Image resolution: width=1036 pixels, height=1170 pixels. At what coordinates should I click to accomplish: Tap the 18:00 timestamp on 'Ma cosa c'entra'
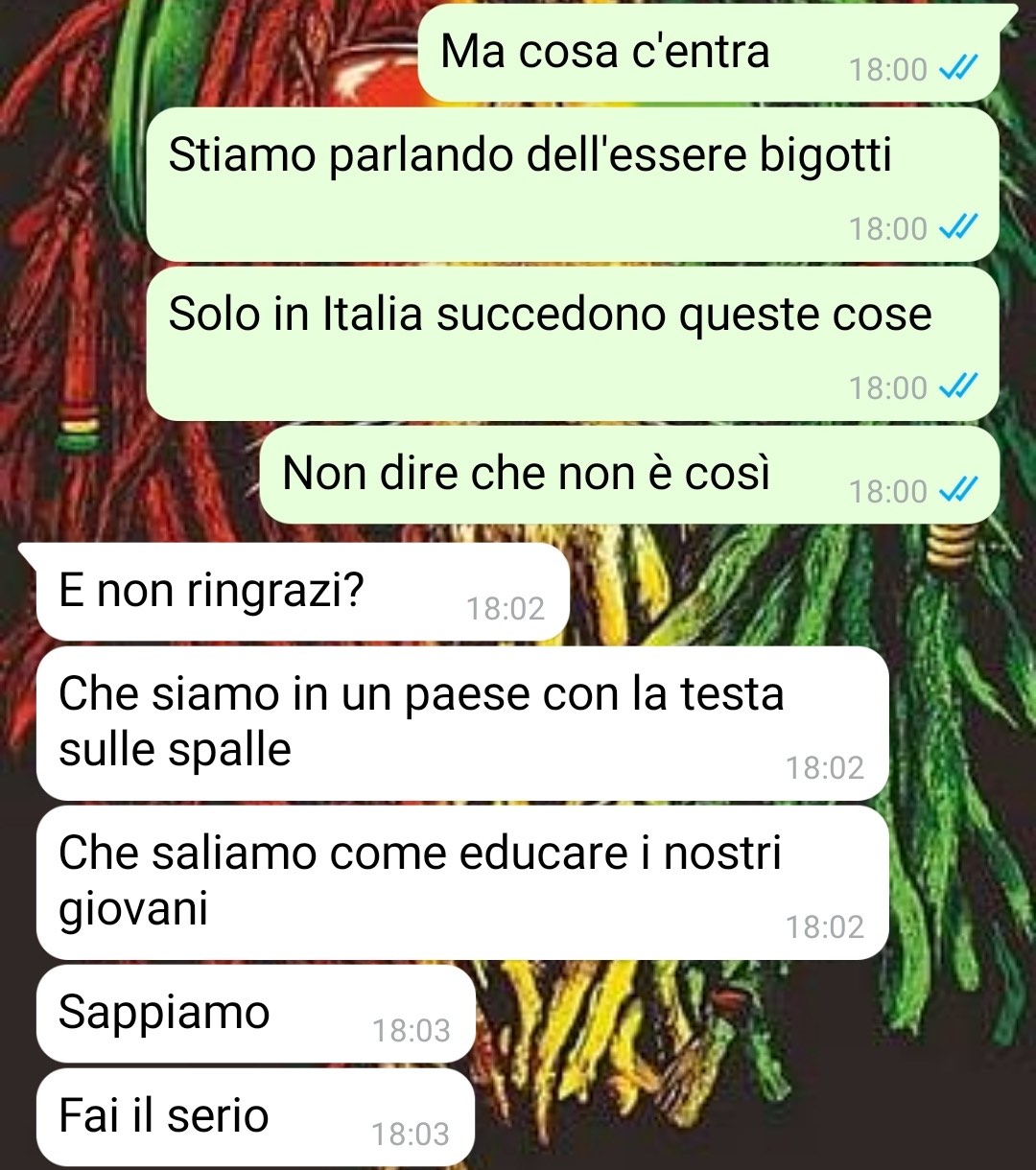pos(888,70)
